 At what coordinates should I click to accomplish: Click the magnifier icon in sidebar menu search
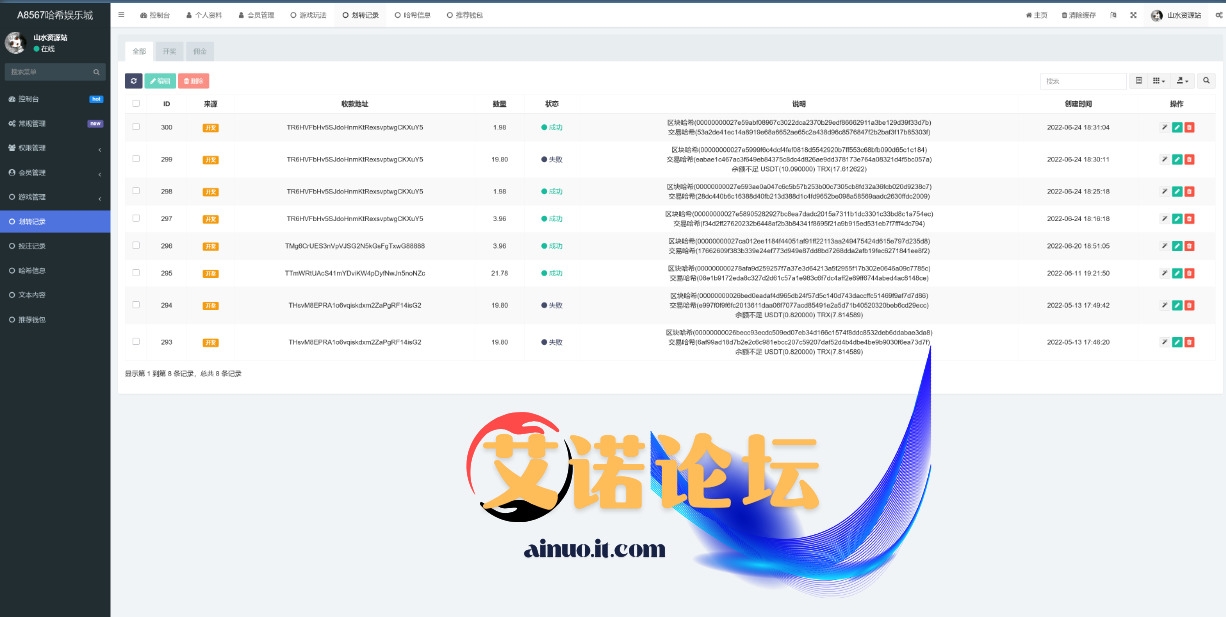(97, 72)
